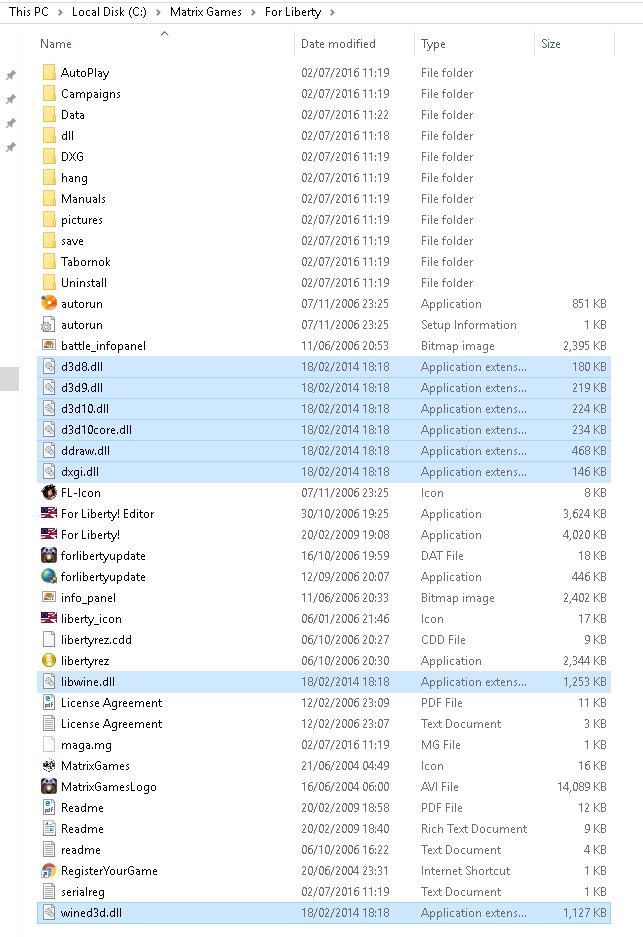Sort by Type column header

433,44
